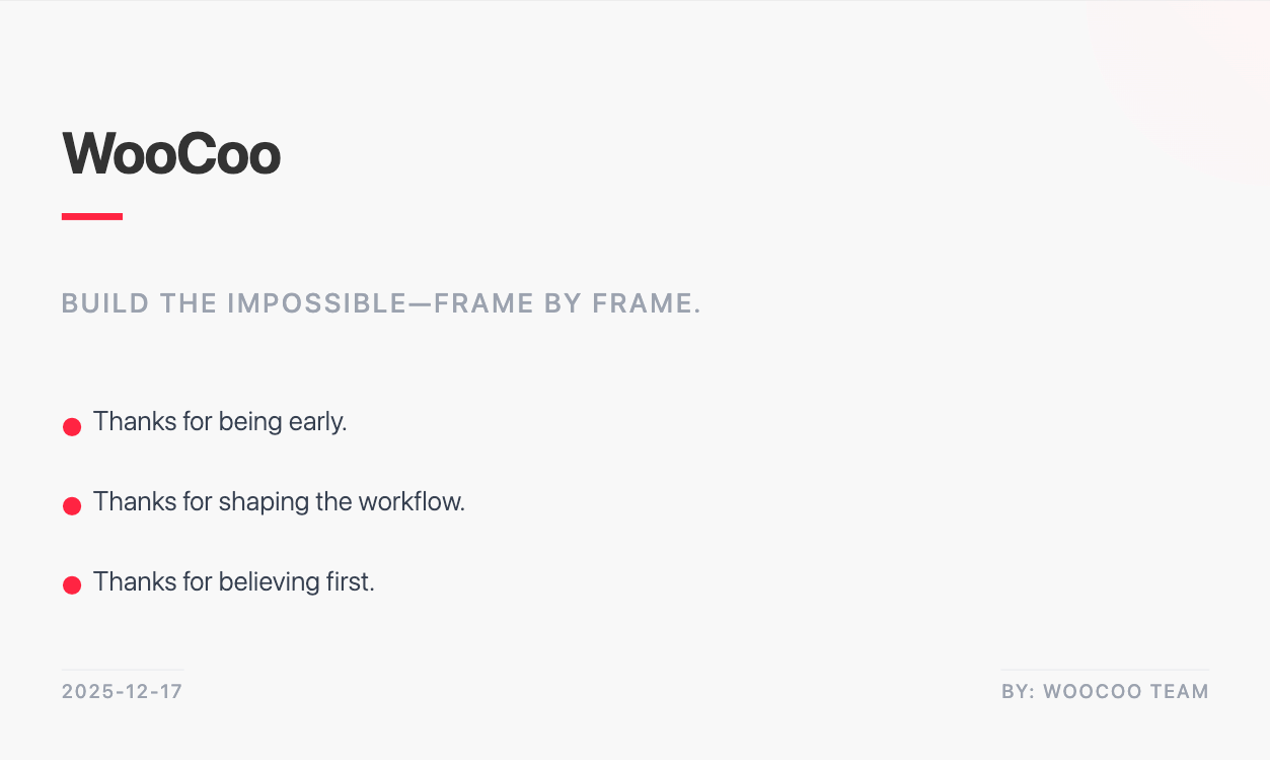Click the 2025-12-17 date footer

(x=122, y=692)
